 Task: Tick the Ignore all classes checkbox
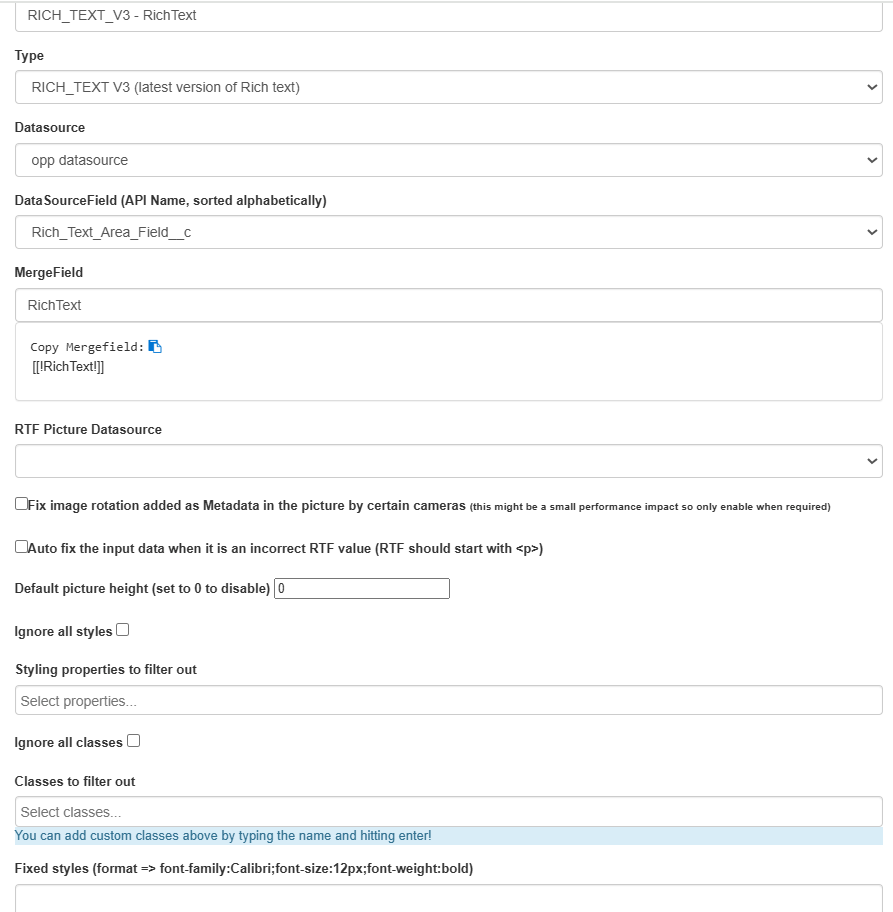coord(133,741)
